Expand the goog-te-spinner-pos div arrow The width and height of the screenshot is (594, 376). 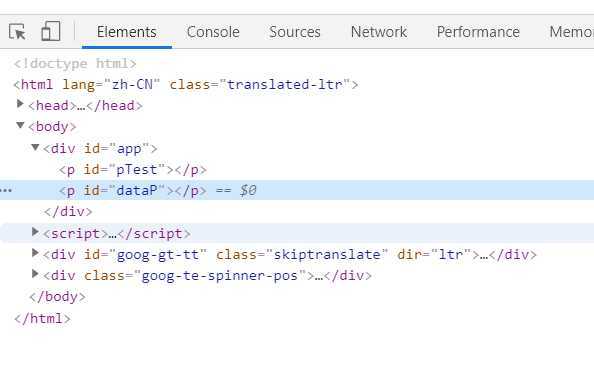pyautogui.click(x=35, y=273)
